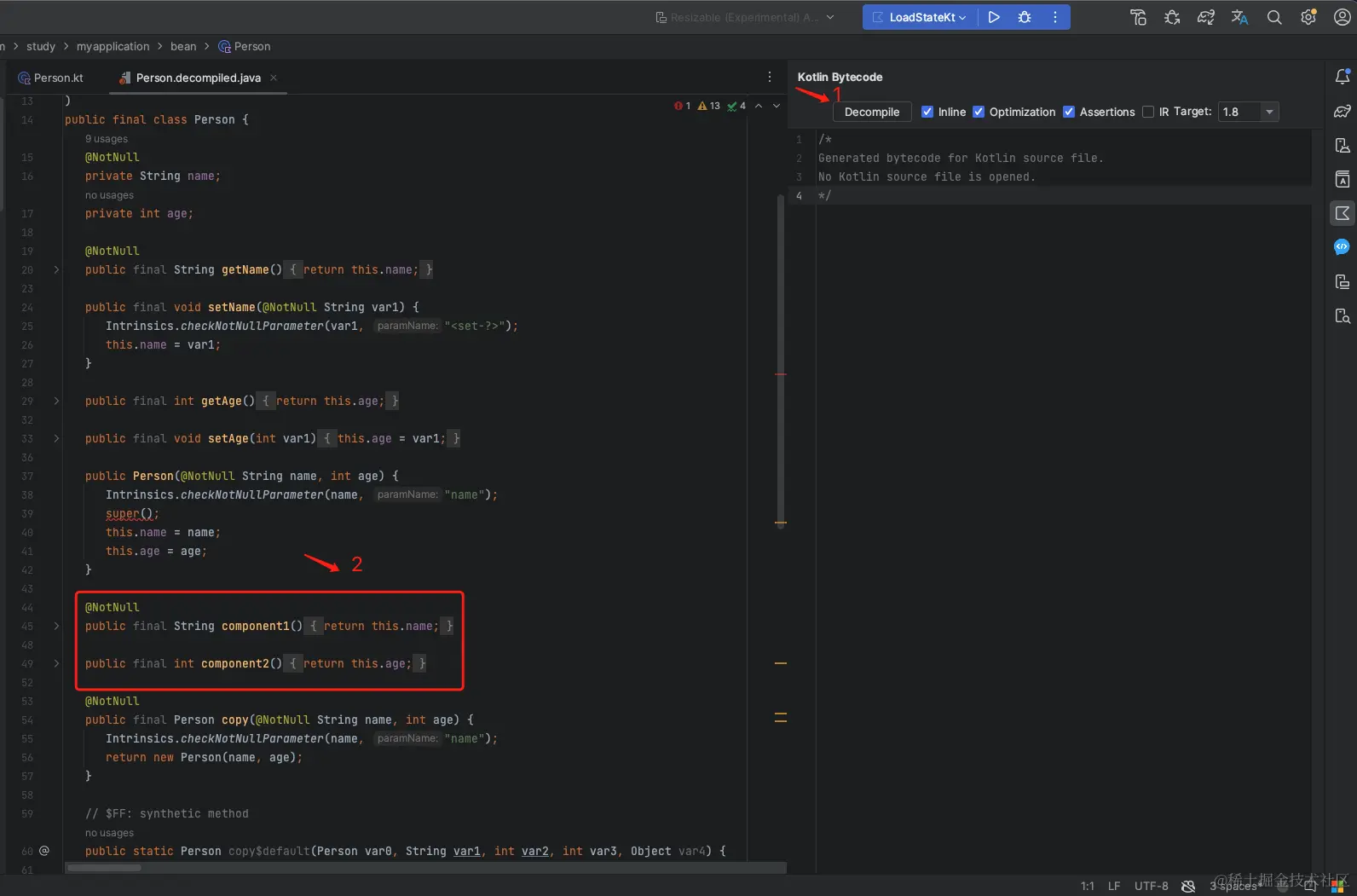Open the Target 1.8 dropdown
The image size is (1357, 896).
(1249, 112)
